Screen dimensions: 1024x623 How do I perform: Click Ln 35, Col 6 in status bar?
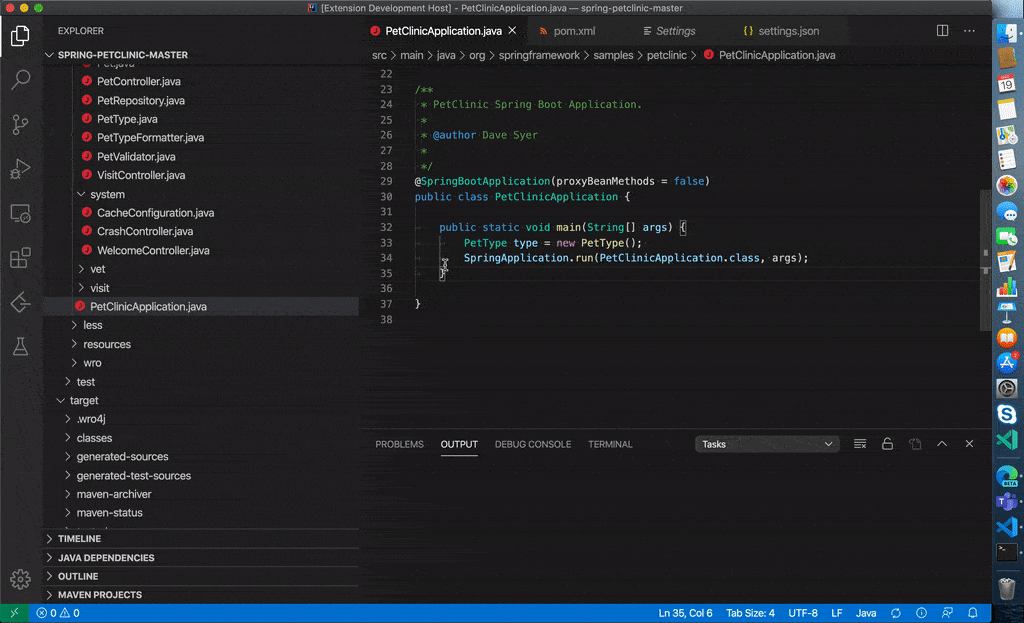[685, 613]
